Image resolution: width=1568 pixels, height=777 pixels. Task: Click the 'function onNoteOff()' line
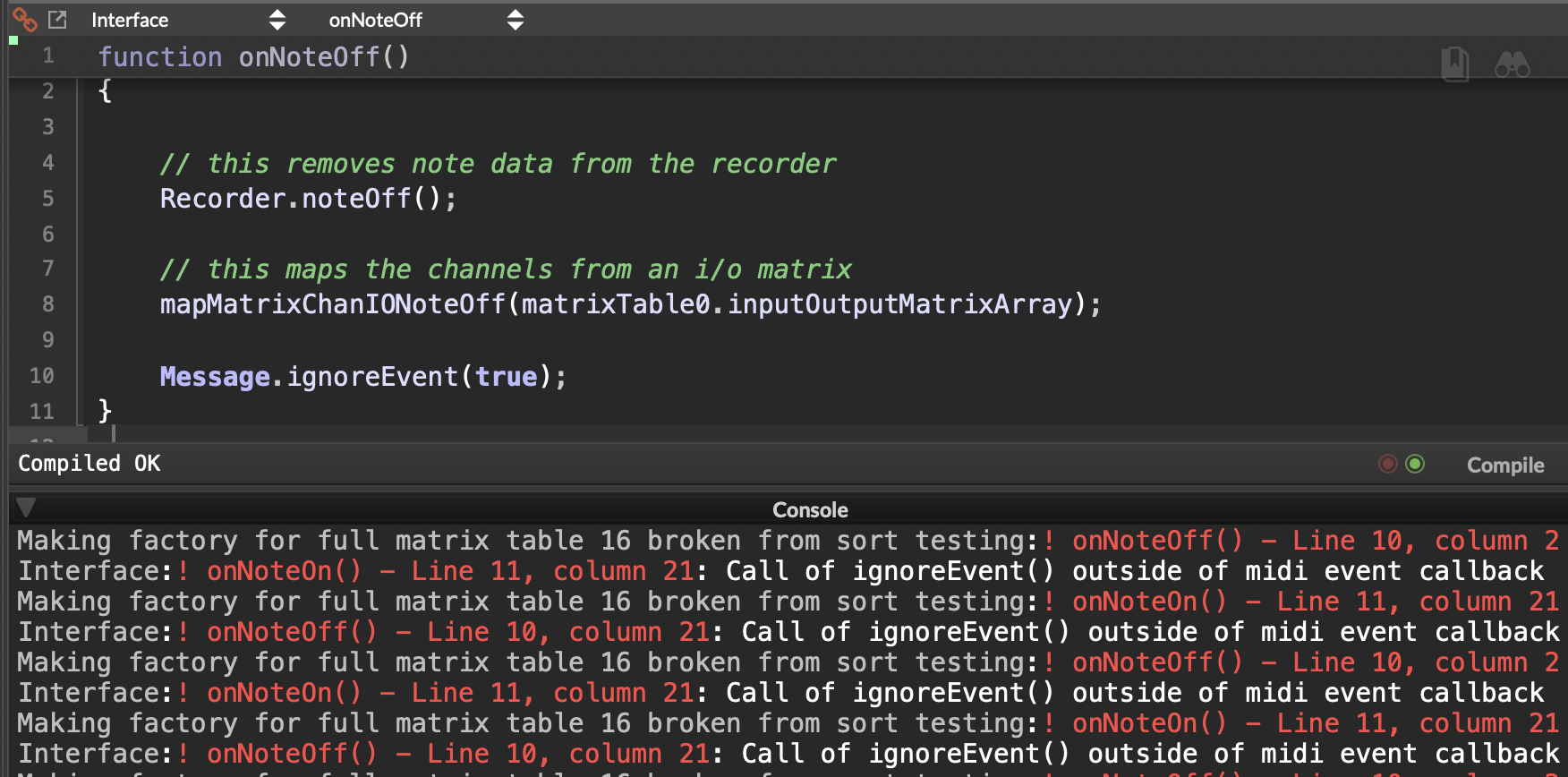click(x=253, y=56)
